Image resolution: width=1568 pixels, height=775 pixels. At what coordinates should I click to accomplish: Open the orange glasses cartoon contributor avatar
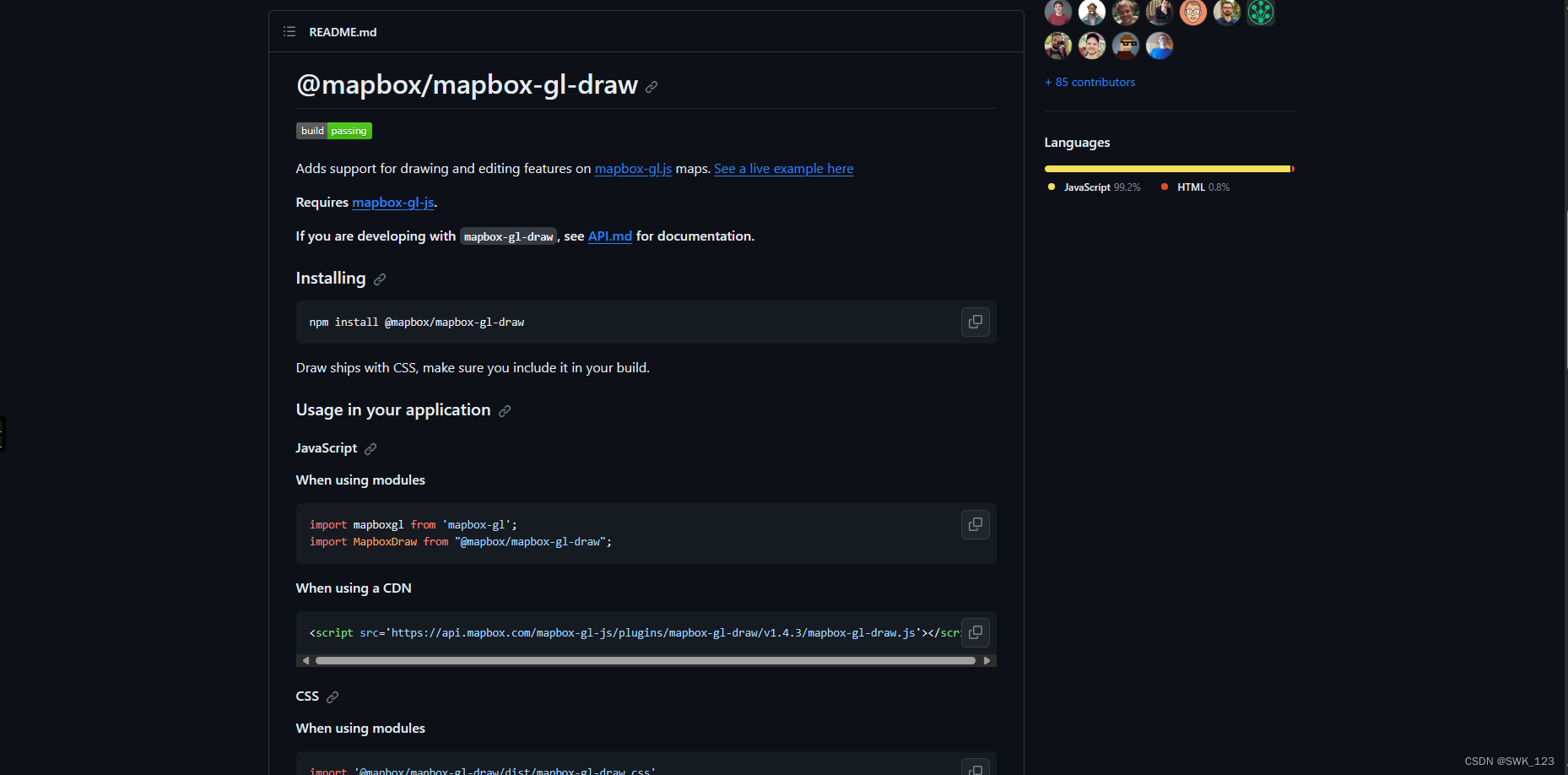pos(1193,12)
